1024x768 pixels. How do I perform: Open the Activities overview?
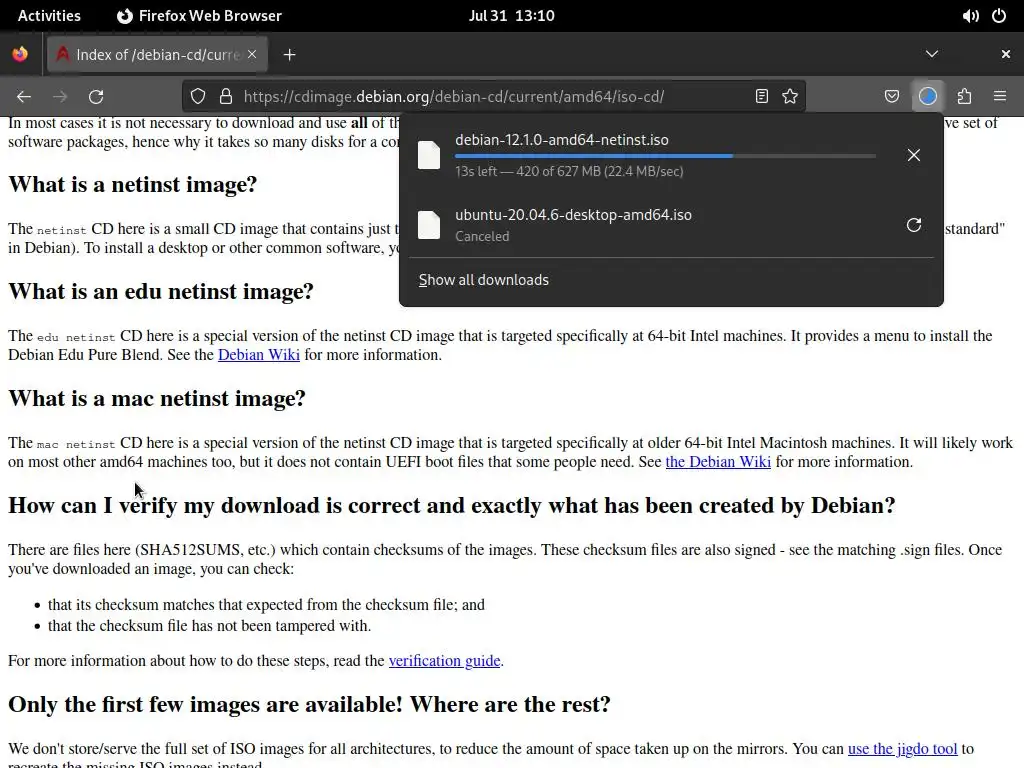tap(49, 16)
